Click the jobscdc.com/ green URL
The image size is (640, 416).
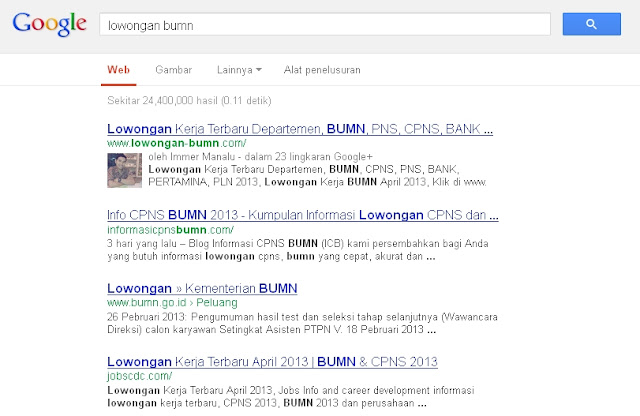[140, 376]
